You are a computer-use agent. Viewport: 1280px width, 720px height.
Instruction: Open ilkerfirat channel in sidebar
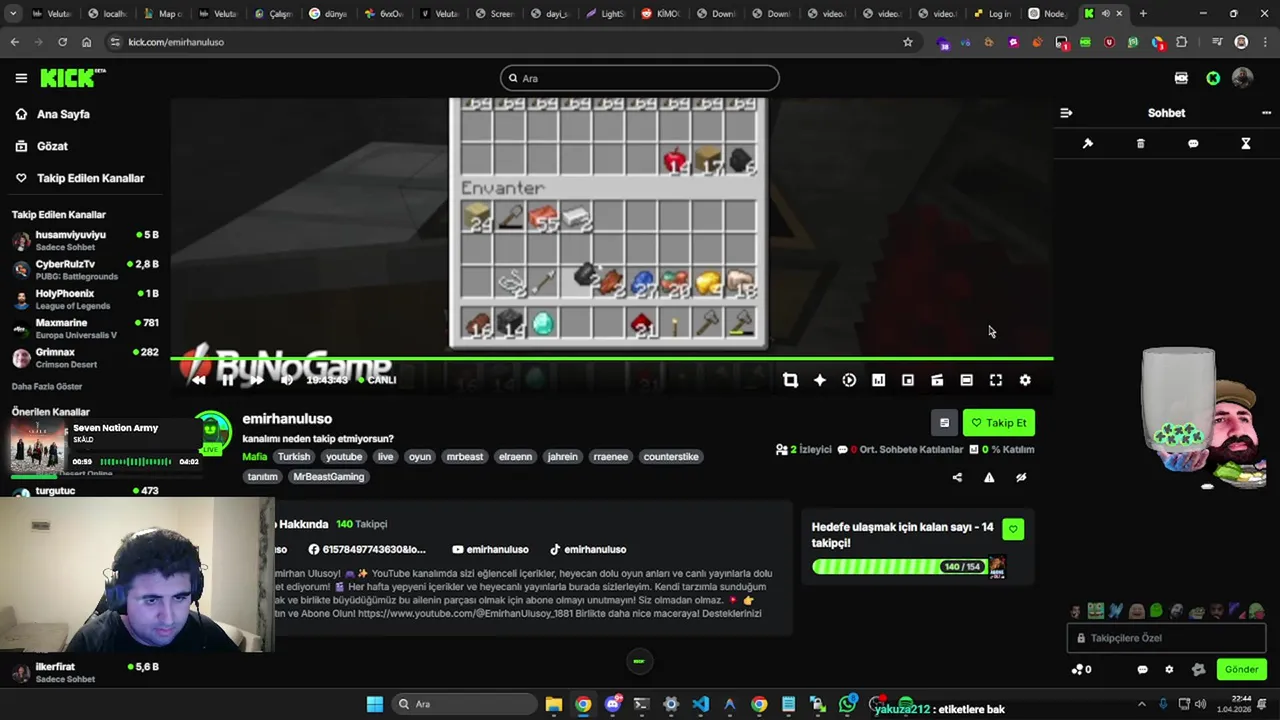click(85, 672)
